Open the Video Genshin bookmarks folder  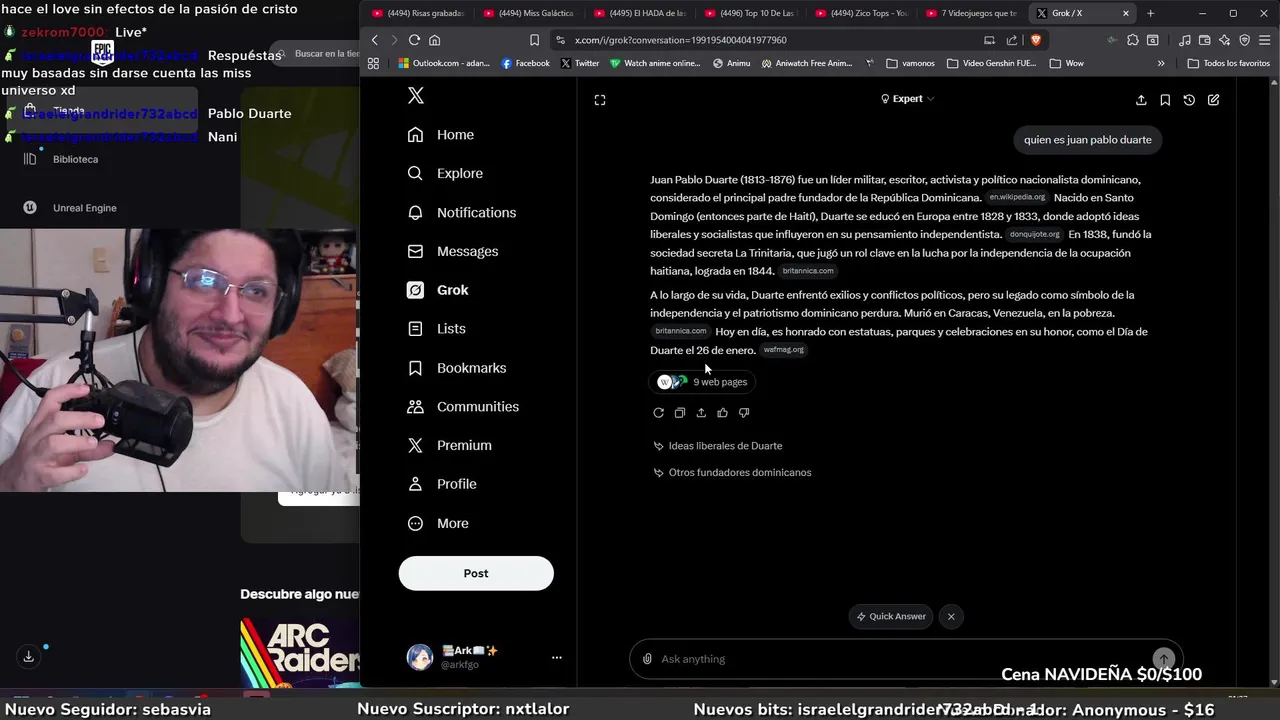(x=992, y=63)
